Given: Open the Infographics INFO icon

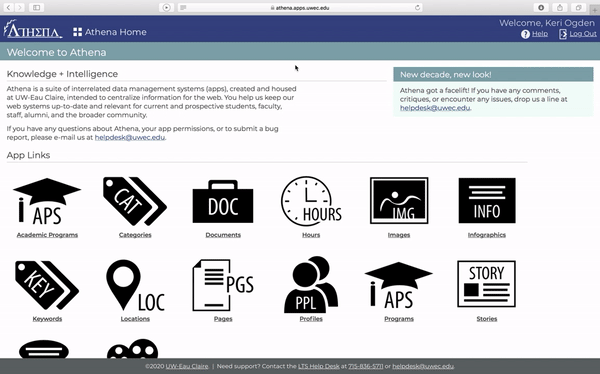Looking at the screenshot, I should (x=487, y=201).
